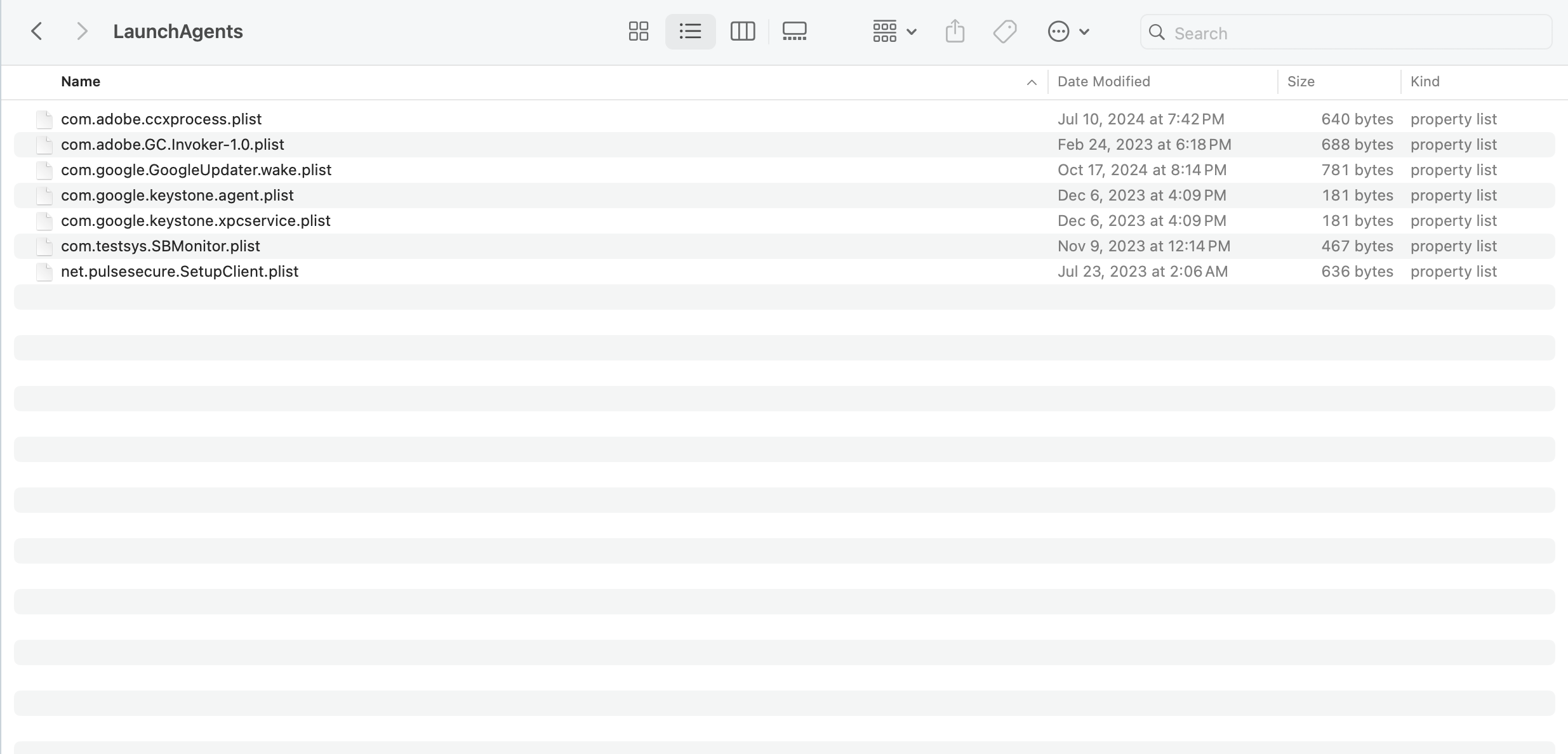Click the back navigation arrow
Image resolution: width=1568 pixels, height=754 pixels.
37,31
